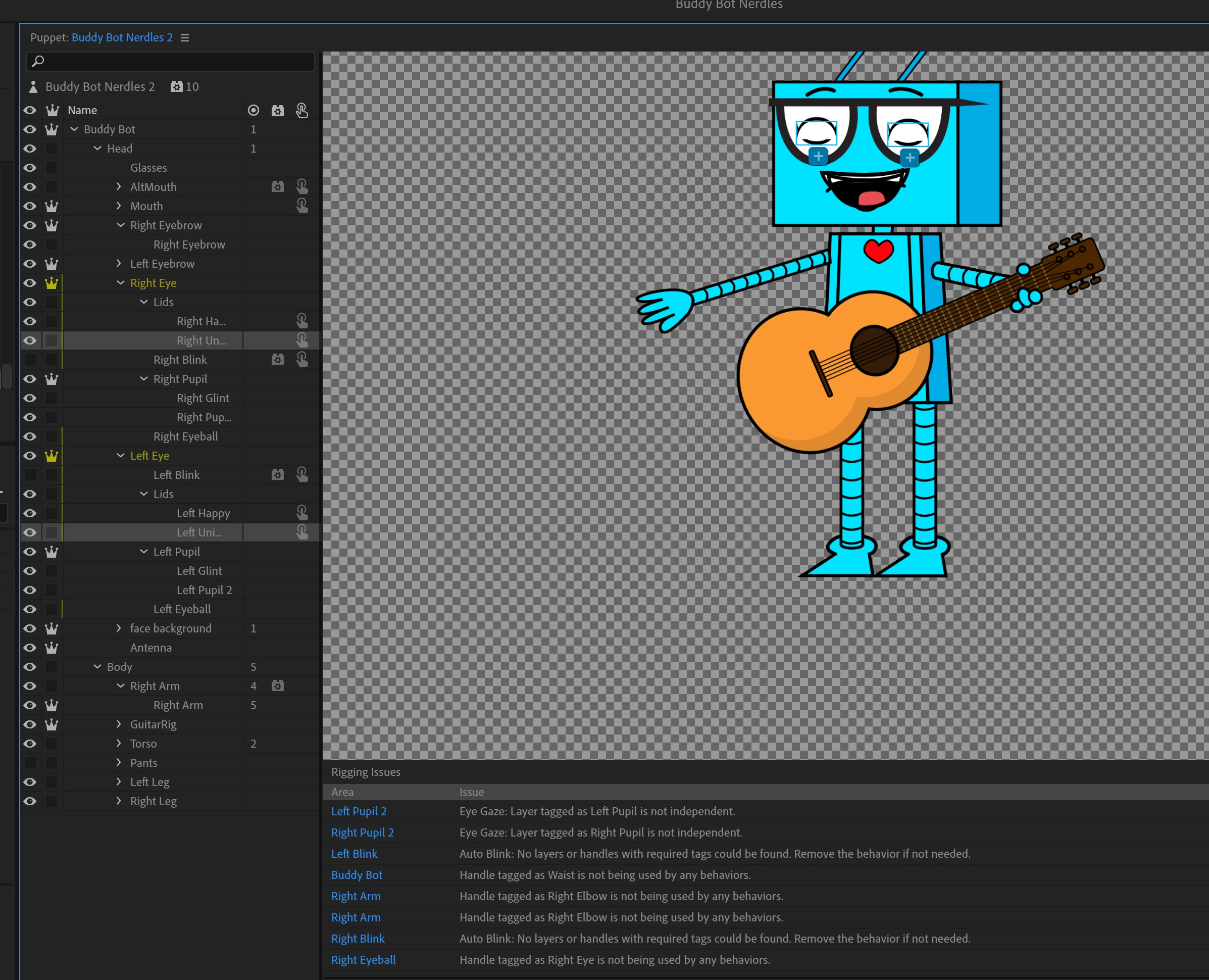Click crown icon on Mouth layer
This screenshot has height=980, width=1209.
coord(52,206)
